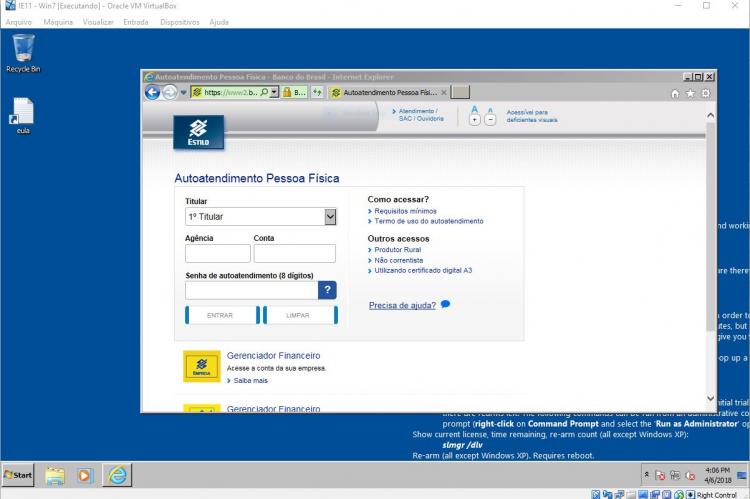Click the page scrollbar down arrow
Screen dimensions: 750x499
(711, 399)
